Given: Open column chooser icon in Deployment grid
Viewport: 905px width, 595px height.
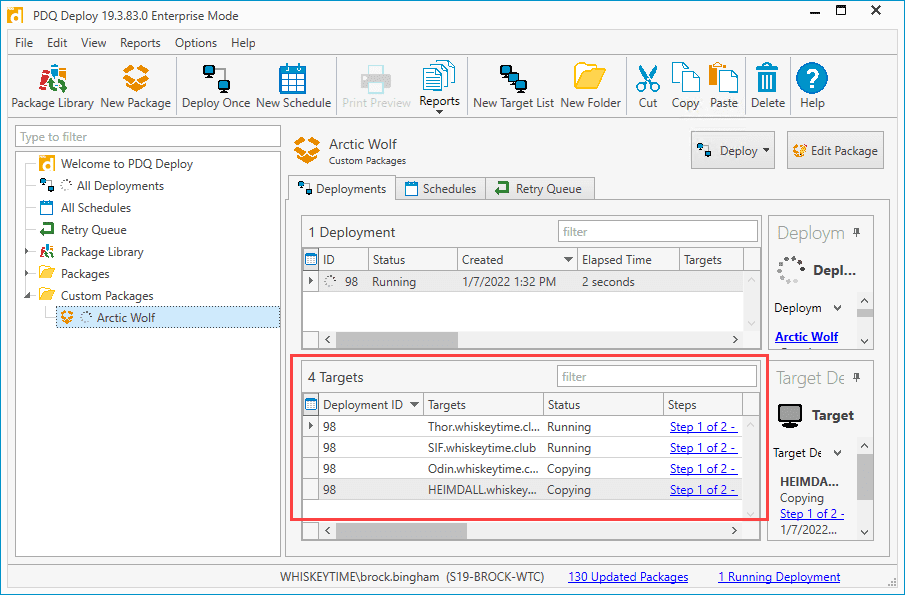Looking at the screenshot, I should (x=311, y=260).
